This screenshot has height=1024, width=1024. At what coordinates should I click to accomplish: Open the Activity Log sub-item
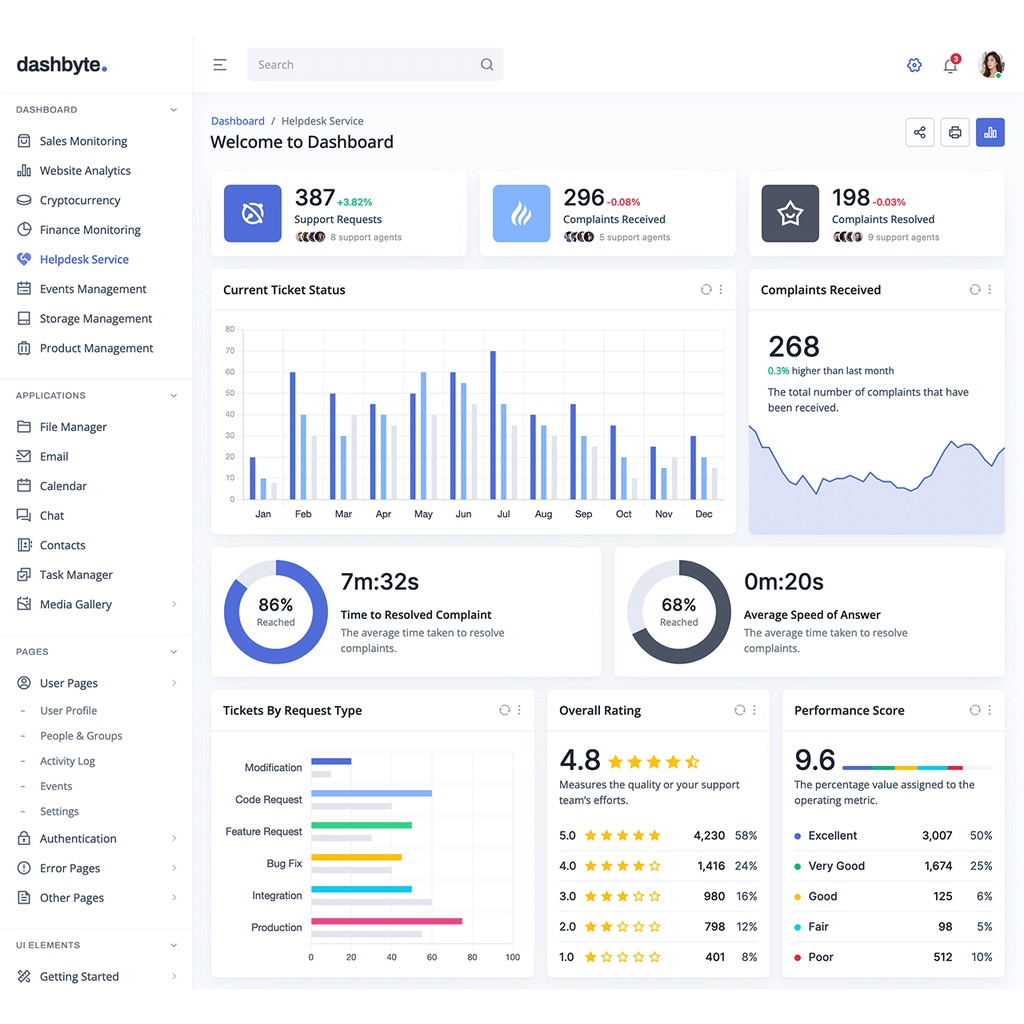point(67,761)
